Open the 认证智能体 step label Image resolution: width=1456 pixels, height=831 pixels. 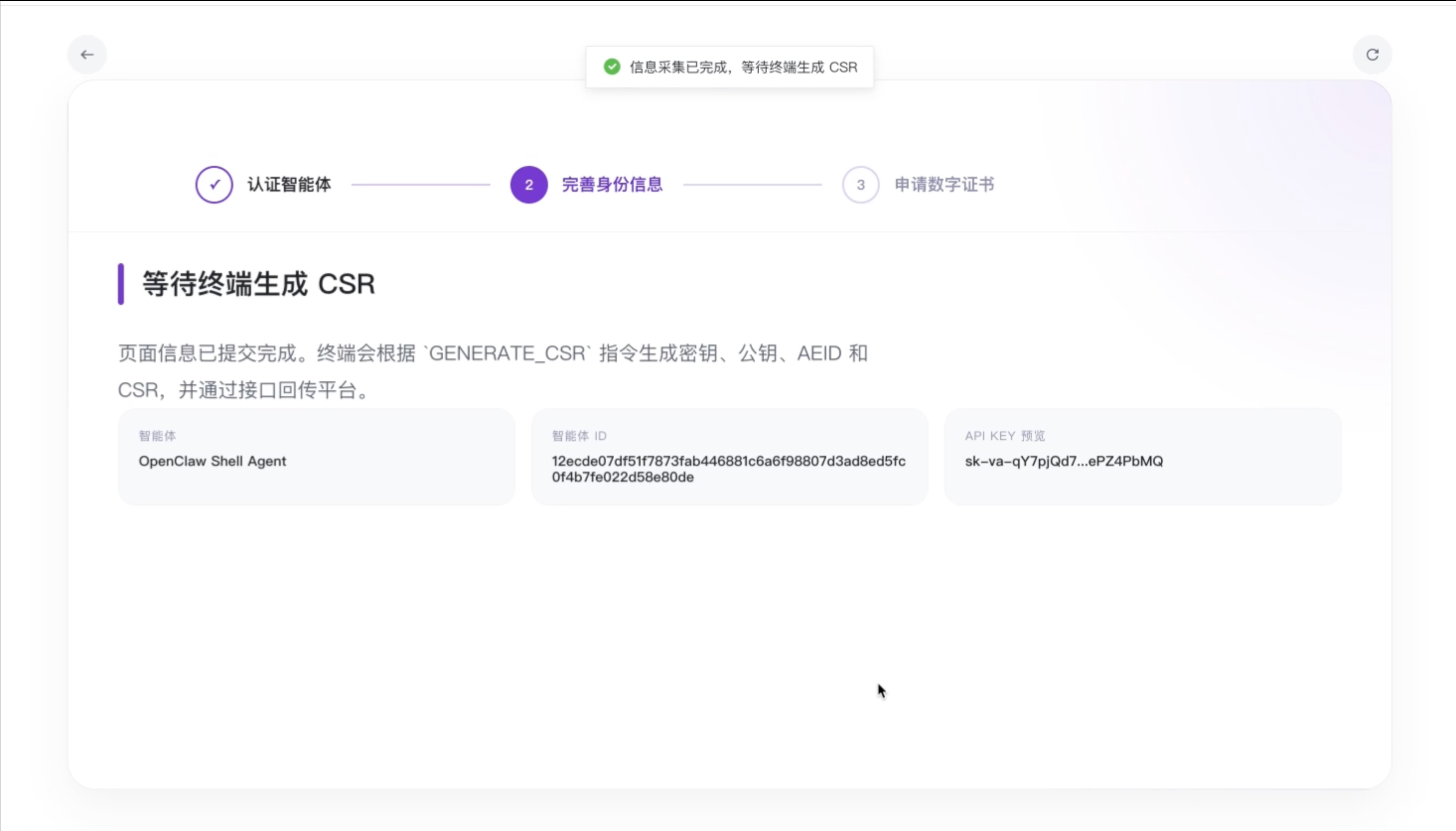[x=289, y=184]
